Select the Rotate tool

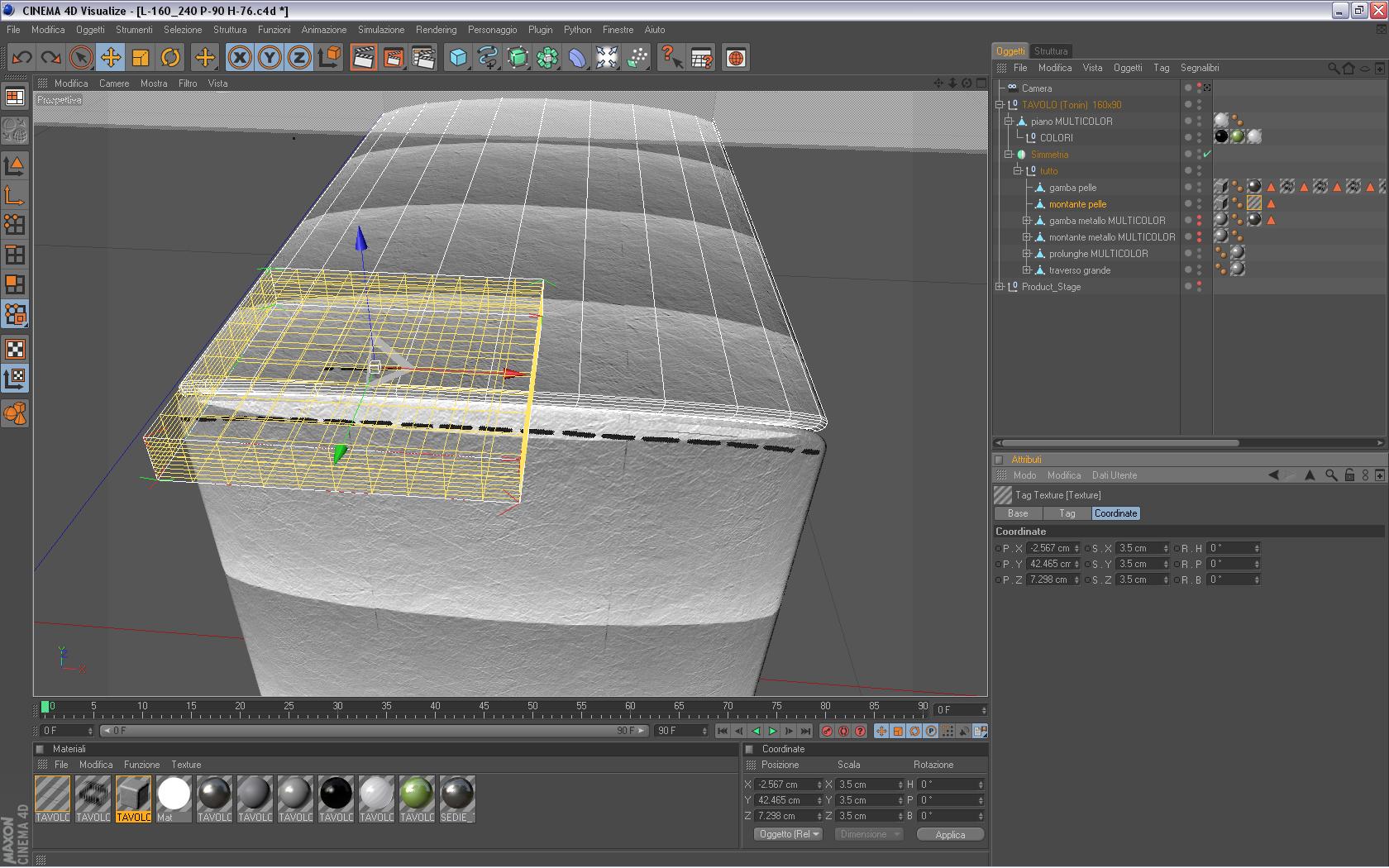170,58
